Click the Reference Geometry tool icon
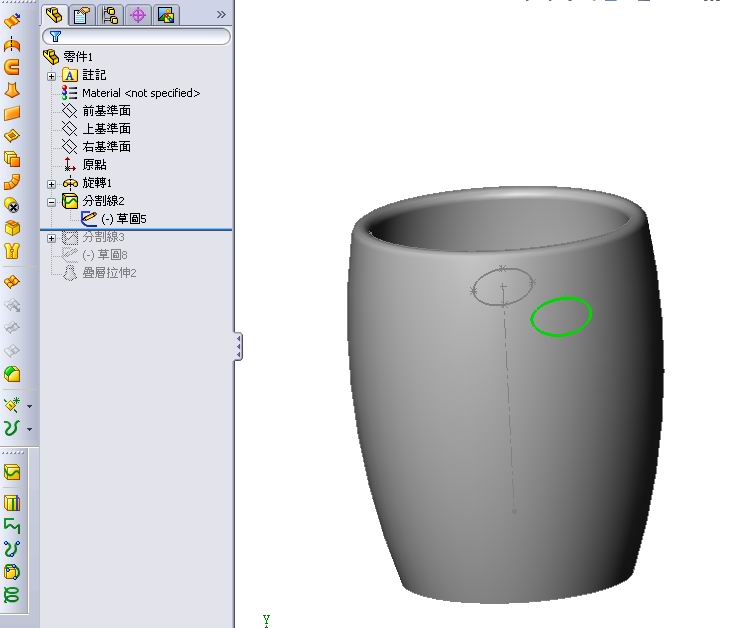 [x=12, y=405]
